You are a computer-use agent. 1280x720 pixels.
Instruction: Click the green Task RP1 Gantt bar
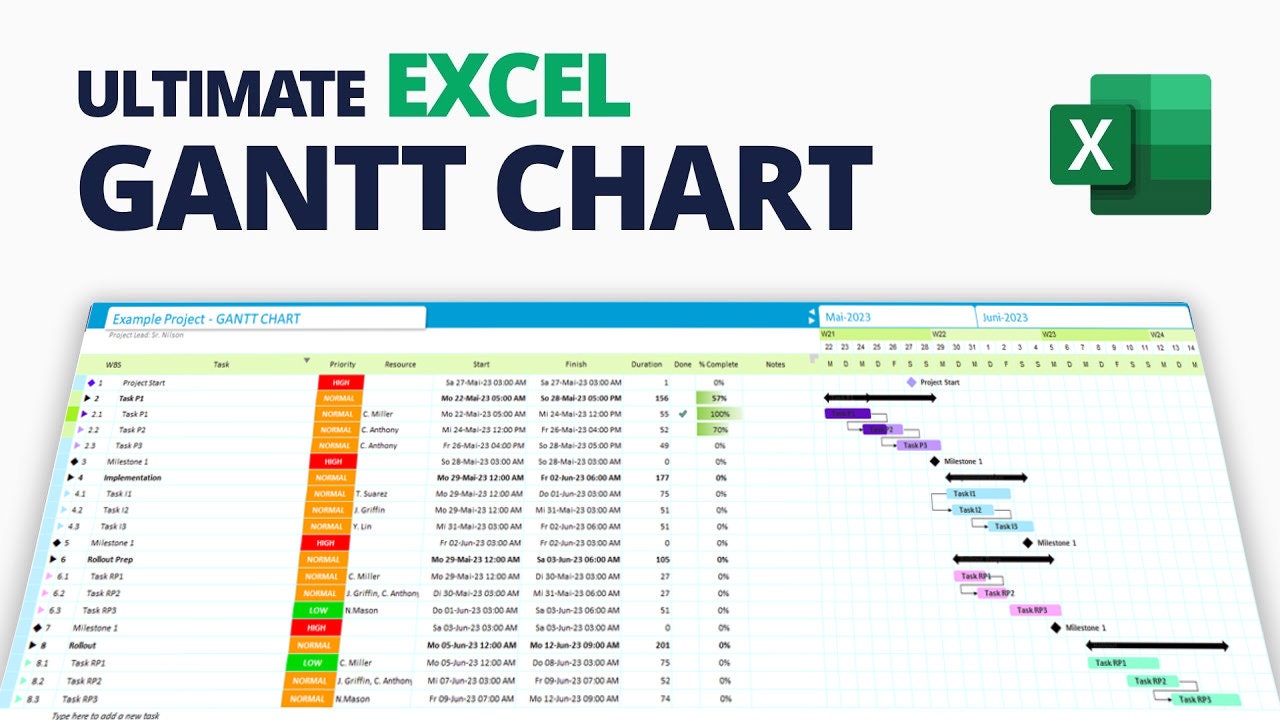pos(1123,663)
